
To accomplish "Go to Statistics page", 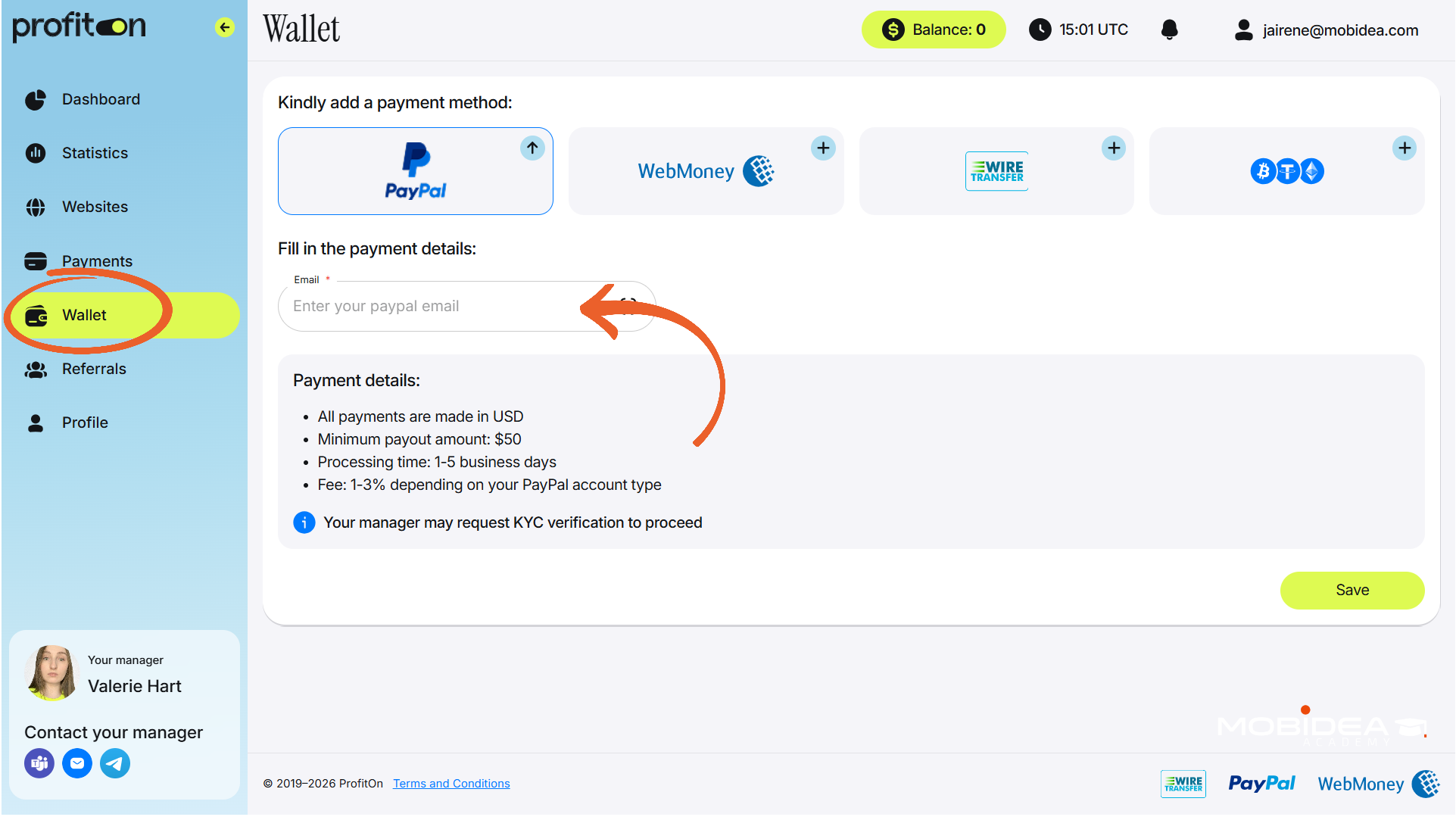I will [x=95, y=153].
